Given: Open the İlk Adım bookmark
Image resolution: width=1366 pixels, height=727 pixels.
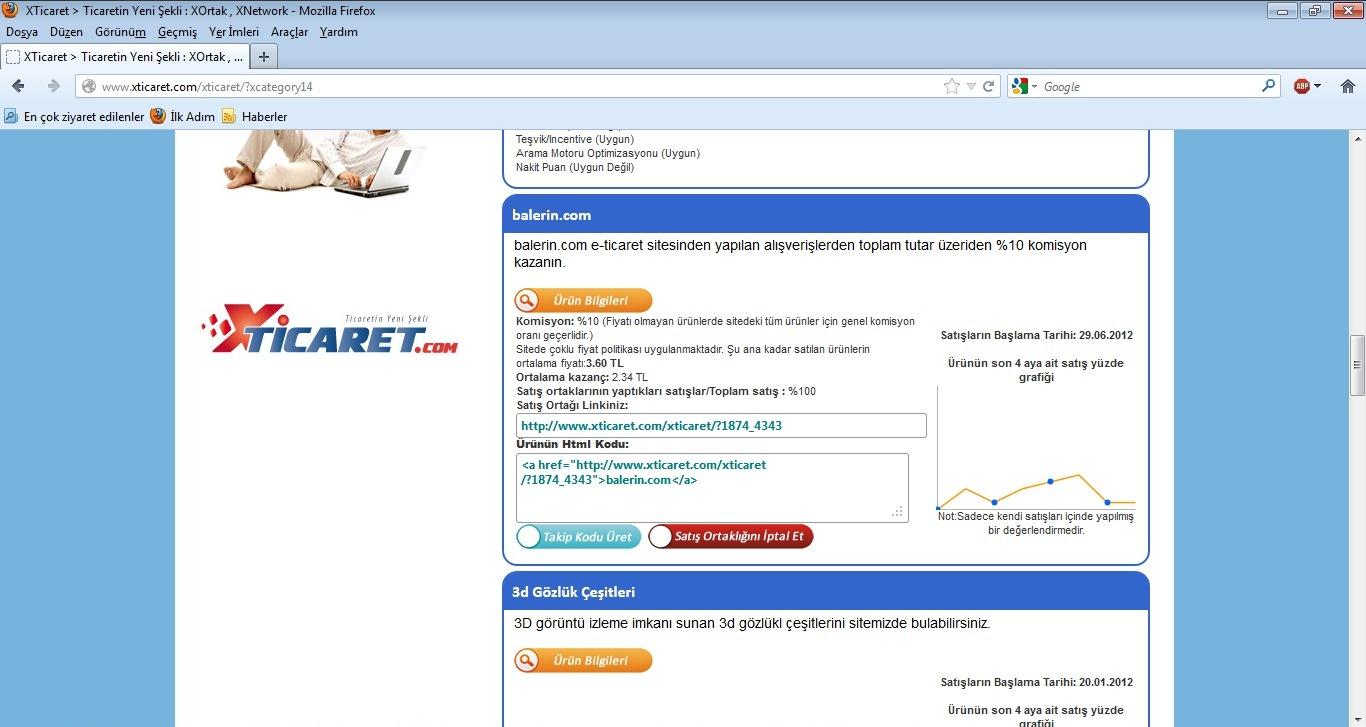Looking at the screenshot, I should point(183,116).
